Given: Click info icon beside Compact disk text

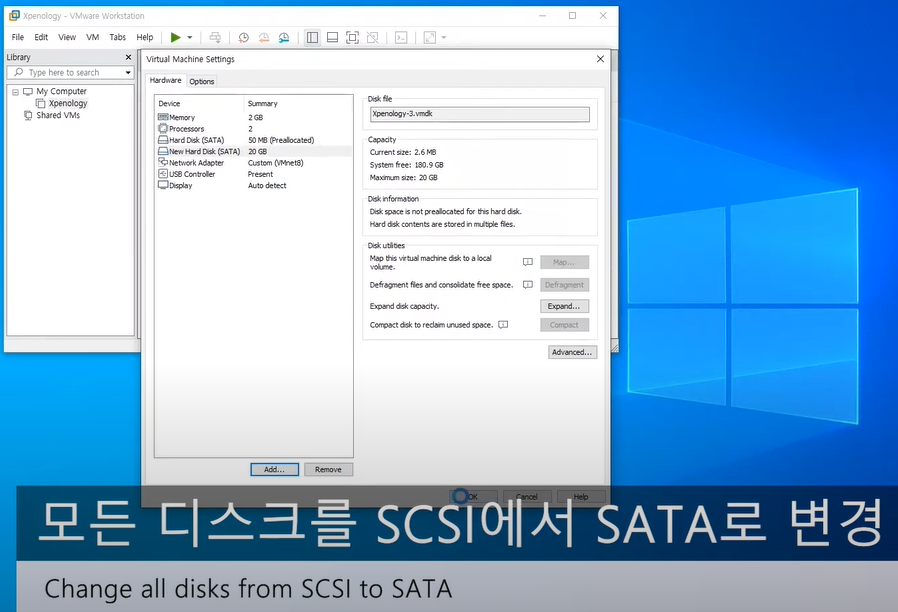Looking at the screenshot, I should pyautogui.click(x=503, y=325).
